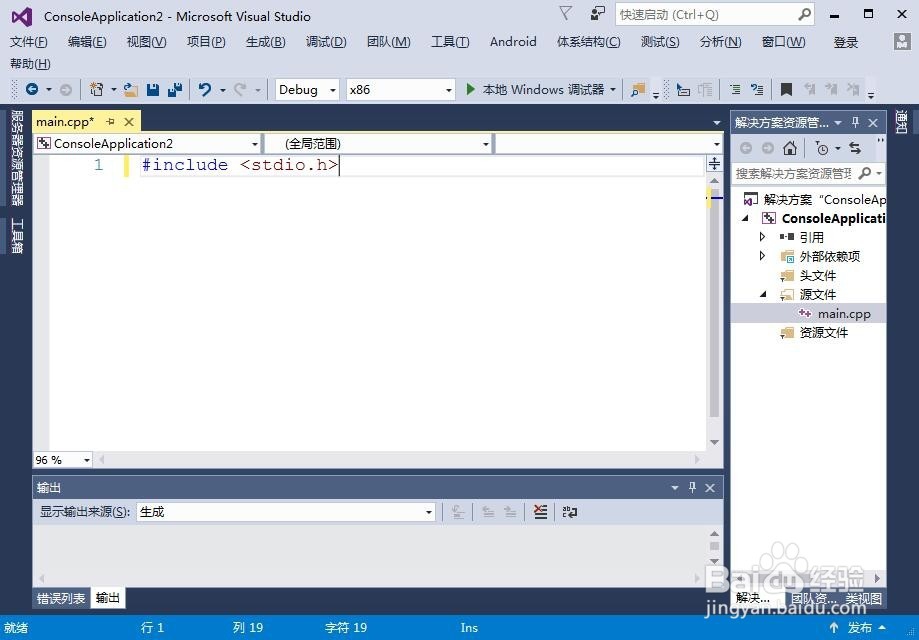Click the pin icon on main.cpp tab
The image size is (919, 640).
pyautogui.click(x=110, y=121)
